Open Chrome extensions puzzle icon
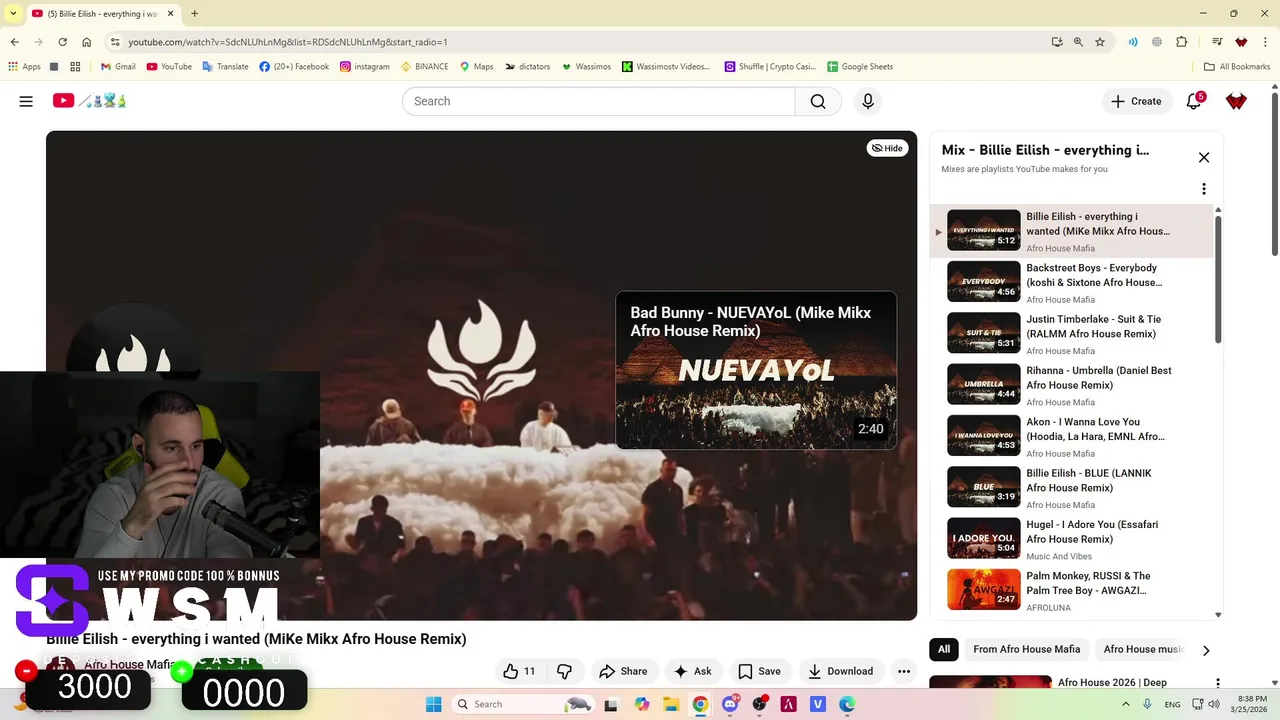 pyautogui.click(x=1182, y=42)
